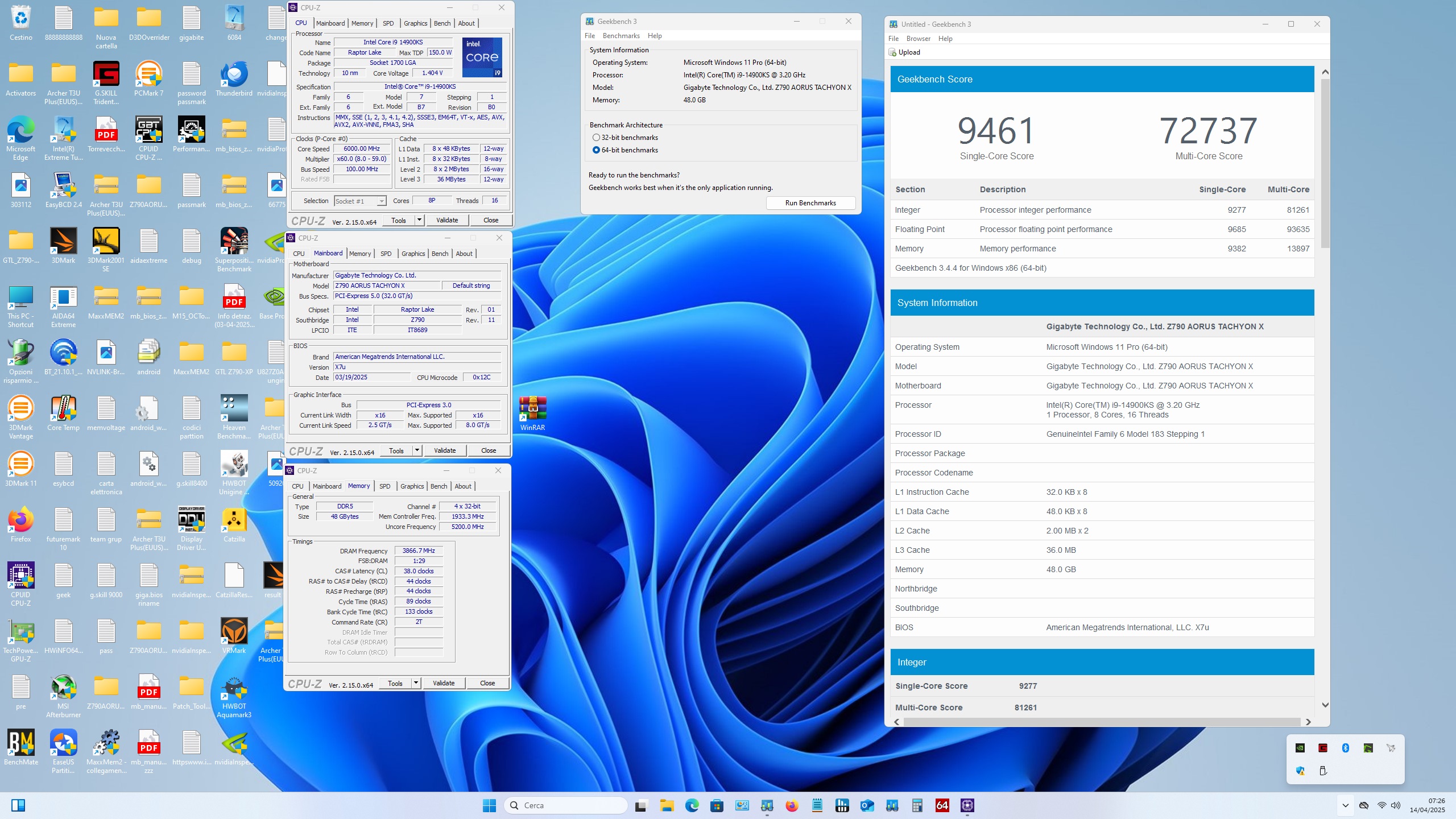This screenshot has width=1456, height=819.
Task: Click horizontal scrollbar in Geekbench results
Action: 1102,722
